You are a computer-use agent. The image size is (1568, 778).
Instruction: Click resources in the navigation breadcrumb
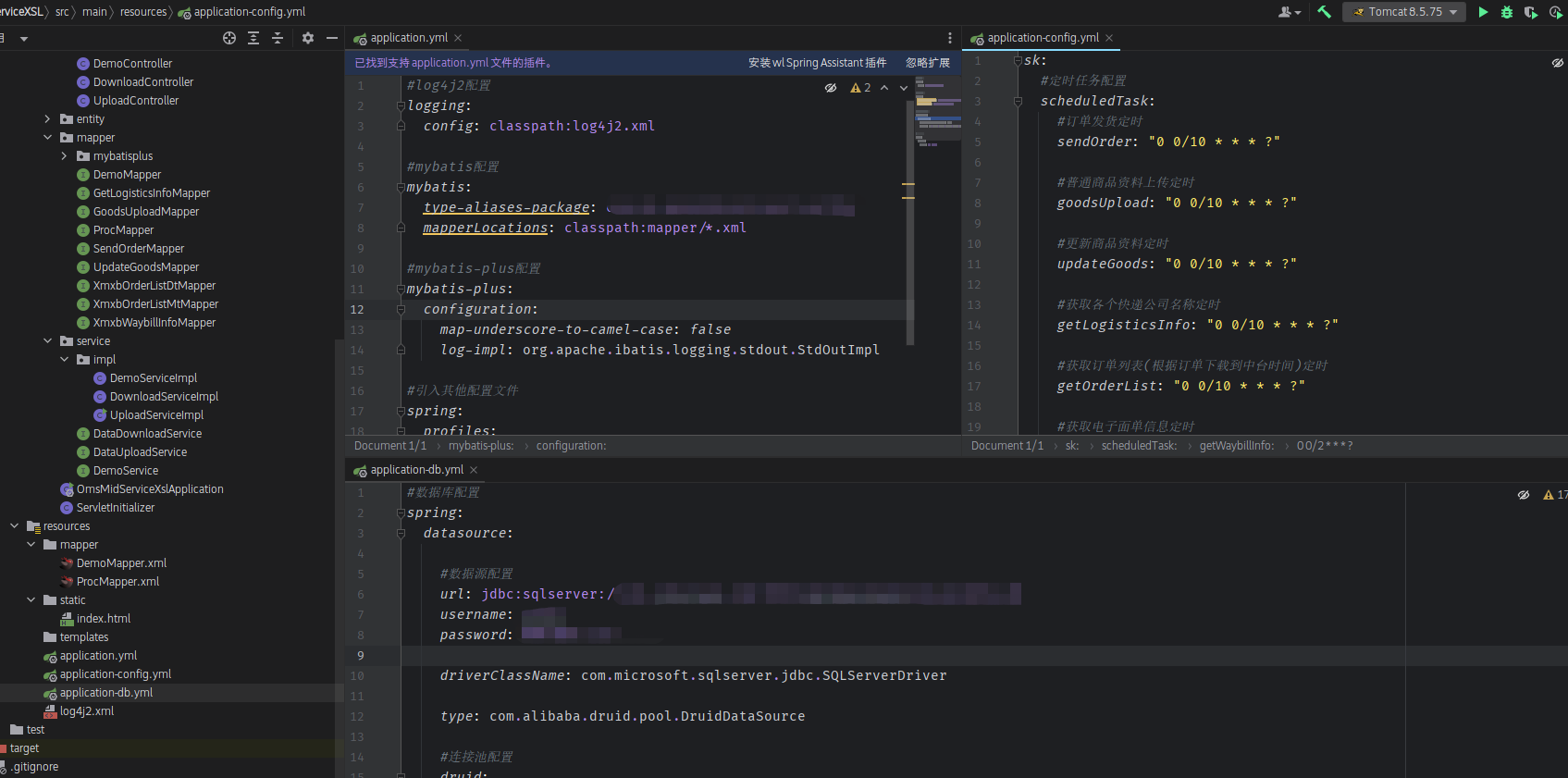143,12
